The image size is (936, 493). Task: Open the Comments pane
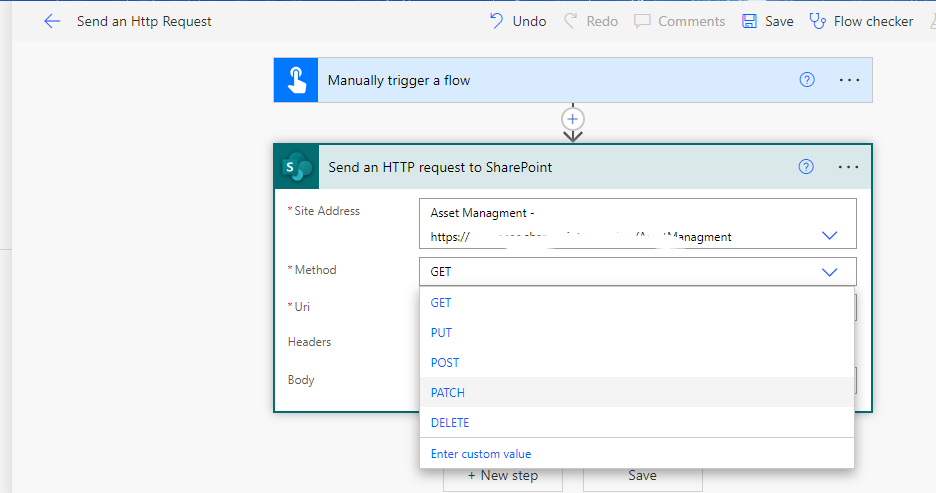click(x=679, y=21)
